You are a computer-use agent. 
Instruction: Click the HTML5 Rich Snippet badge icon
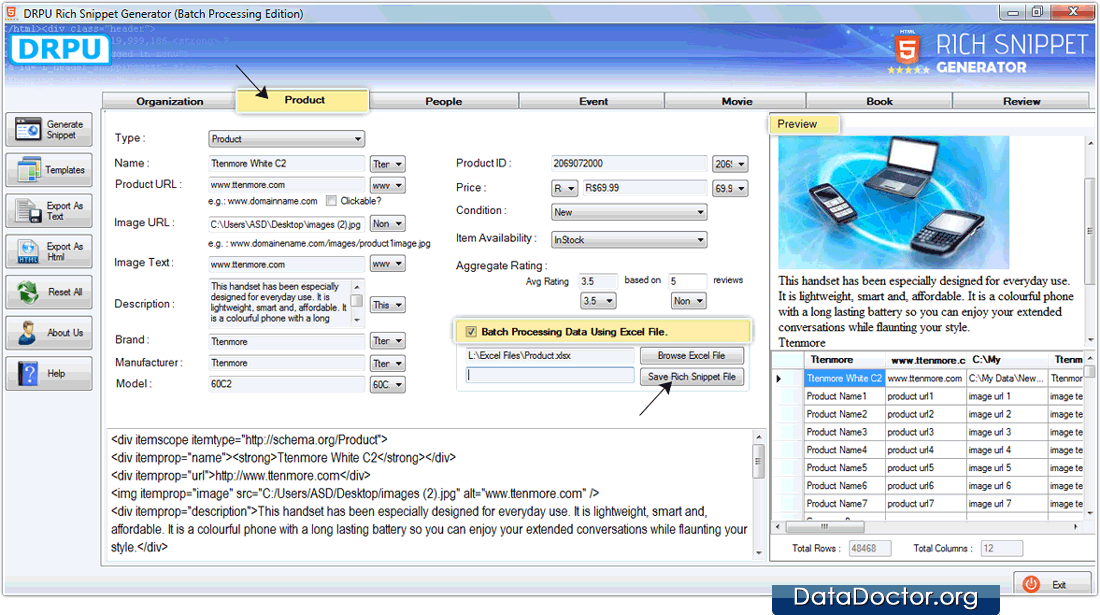tap(907, 48)
